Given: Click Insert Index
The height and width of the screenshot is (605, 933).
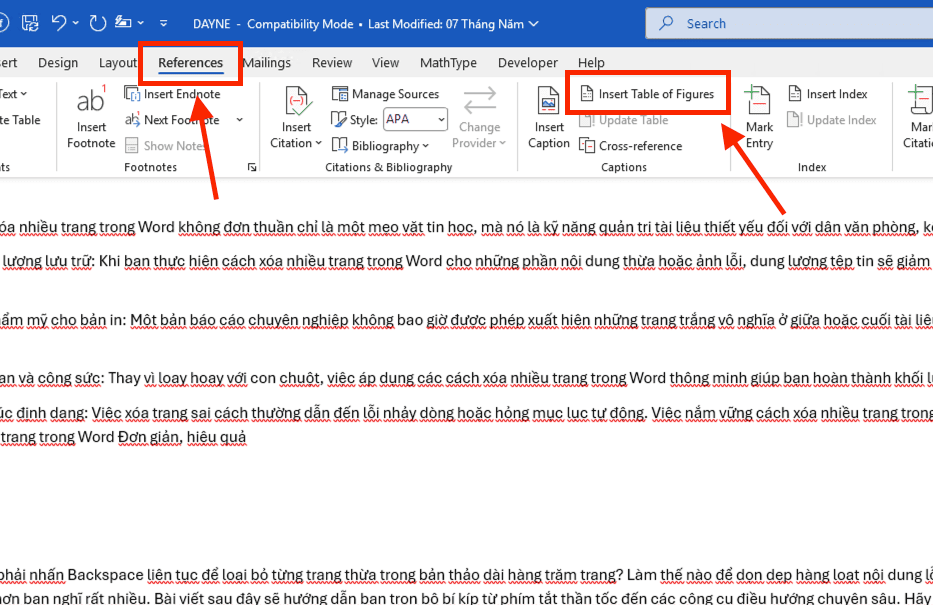Looking at the screenshot, I should 828,94.
